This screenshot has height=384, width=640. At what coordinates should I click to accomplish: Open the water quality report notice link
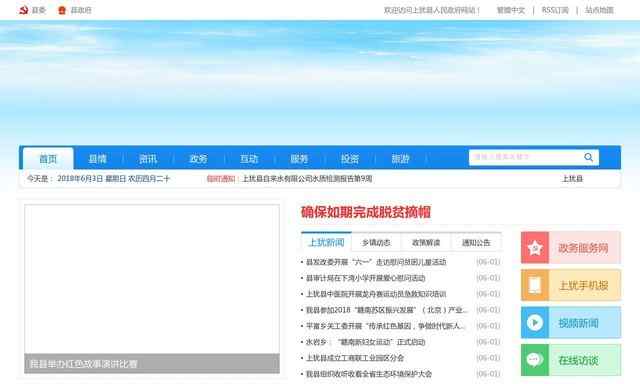[307, 179]
